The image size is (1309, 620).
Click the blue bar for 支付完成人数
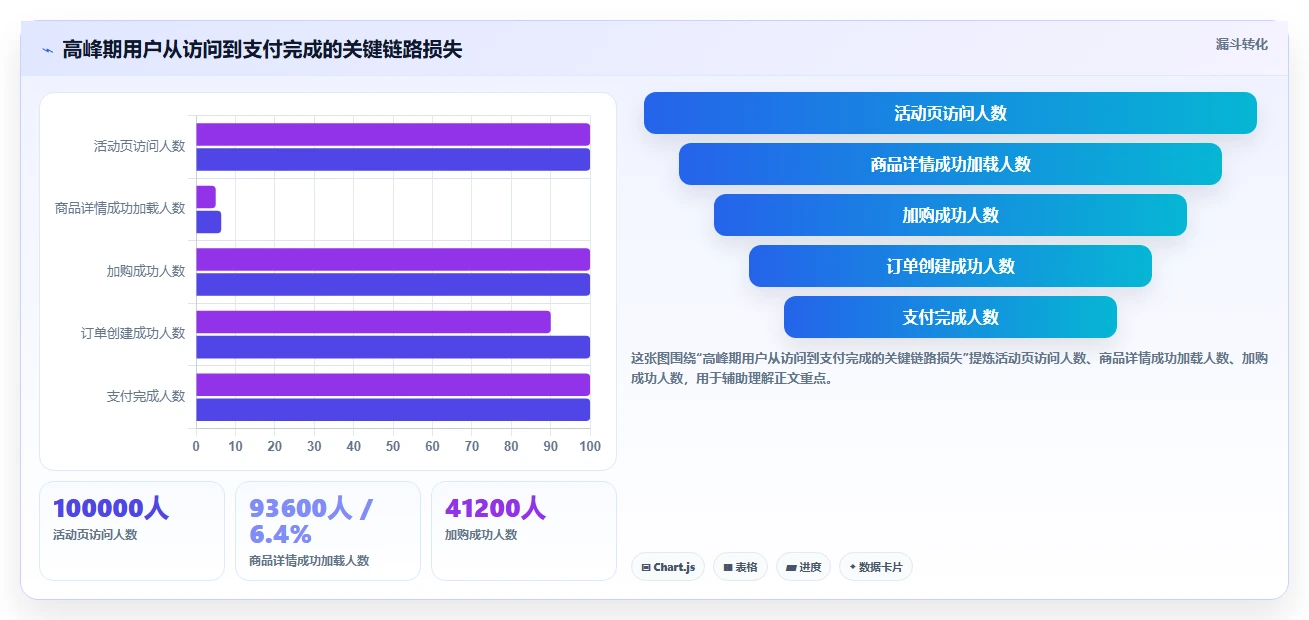(393, 409)
